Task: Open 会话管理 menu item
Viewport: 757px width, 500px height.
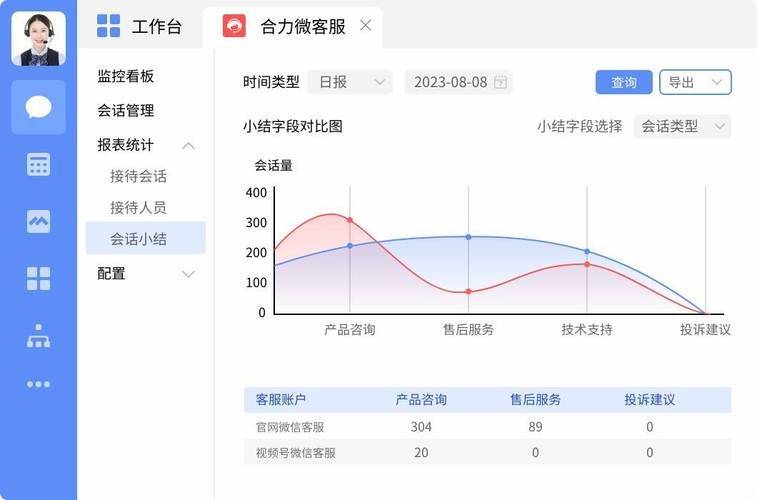Action: (x=126, y=111)
